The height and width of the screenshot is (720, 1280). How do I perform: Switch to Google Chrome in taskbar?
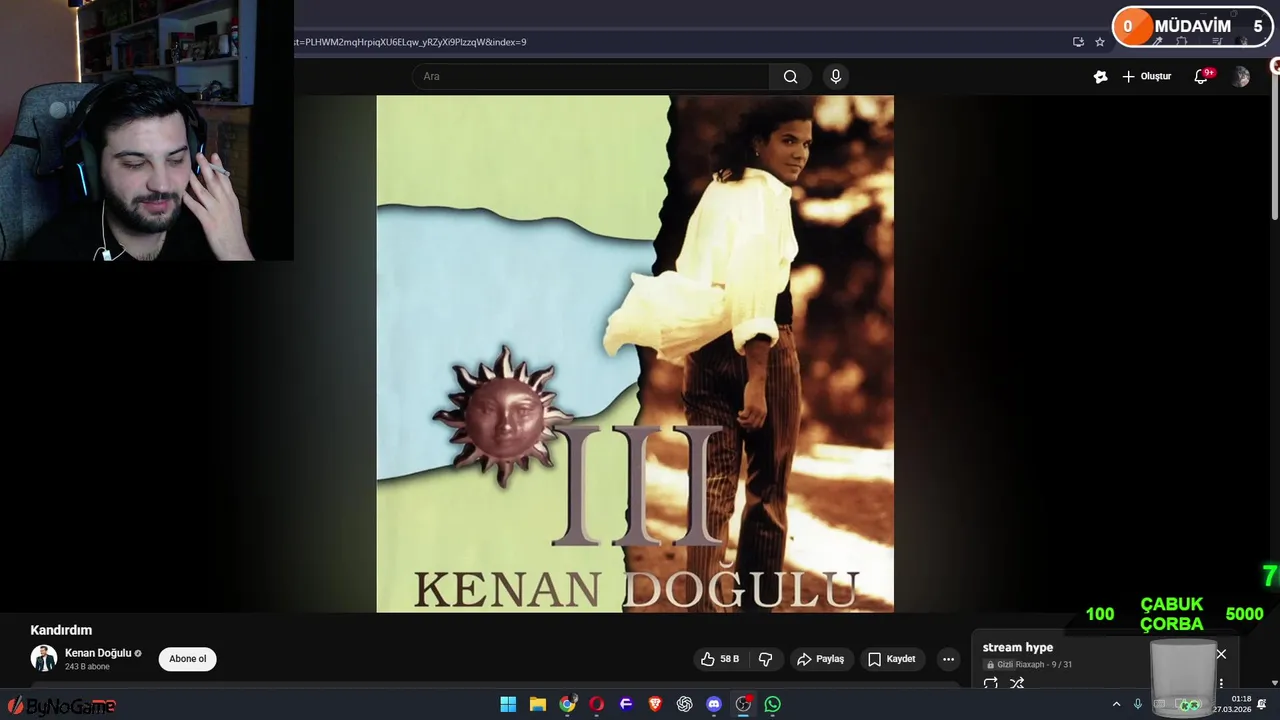(567, 704)
